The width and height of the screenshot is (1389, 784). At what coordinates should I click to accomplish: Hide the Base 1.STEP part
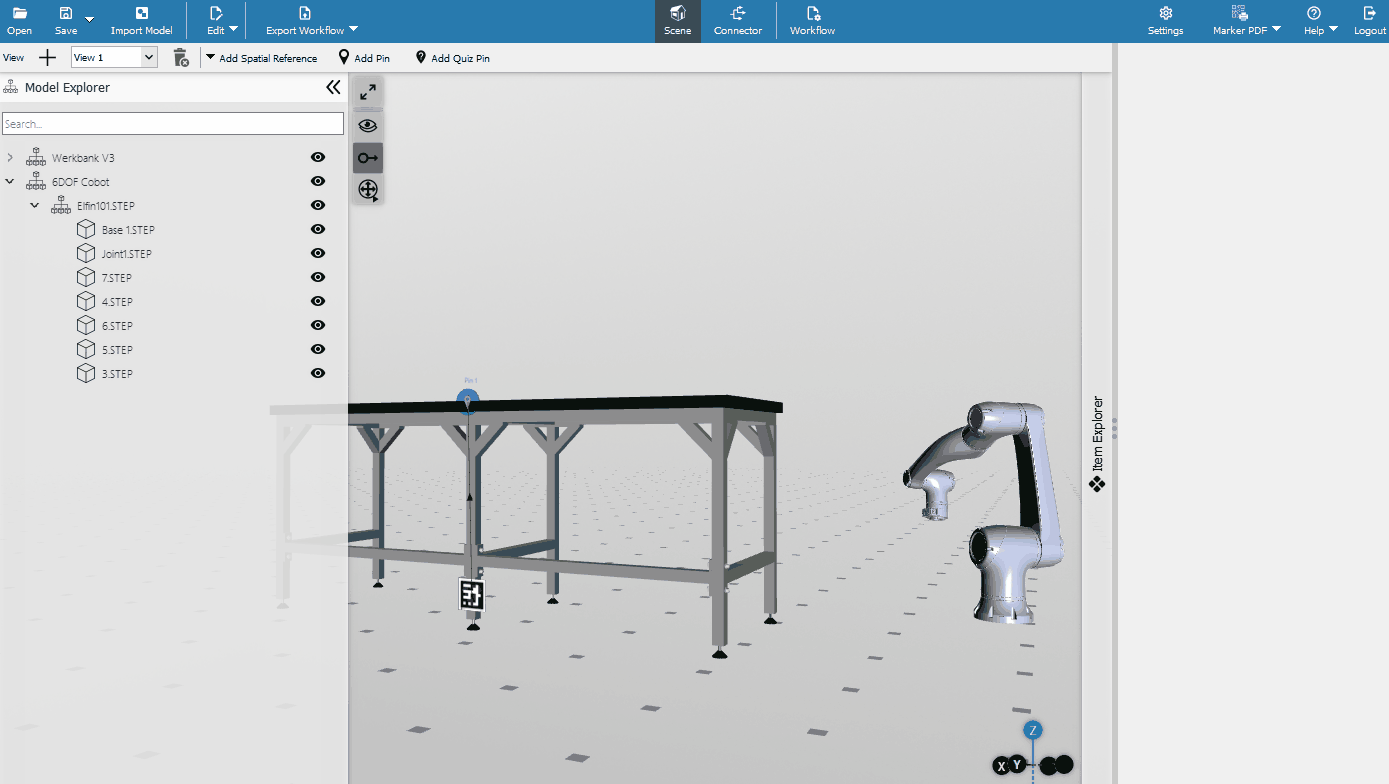(318, 229)
